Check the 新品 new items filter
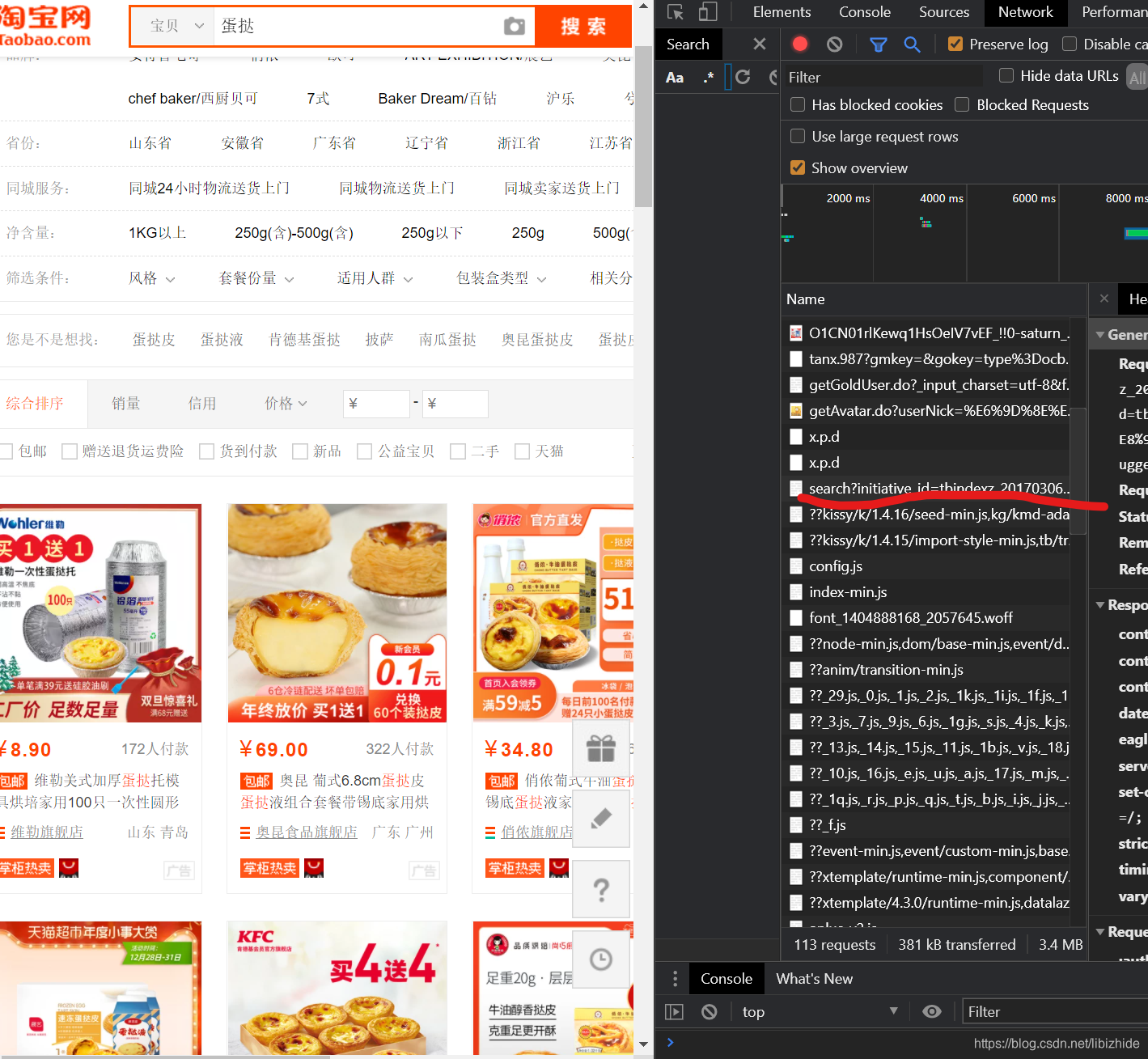Image resolution: width=1148 pixels, height=1059 pixels. coord(300,451)
